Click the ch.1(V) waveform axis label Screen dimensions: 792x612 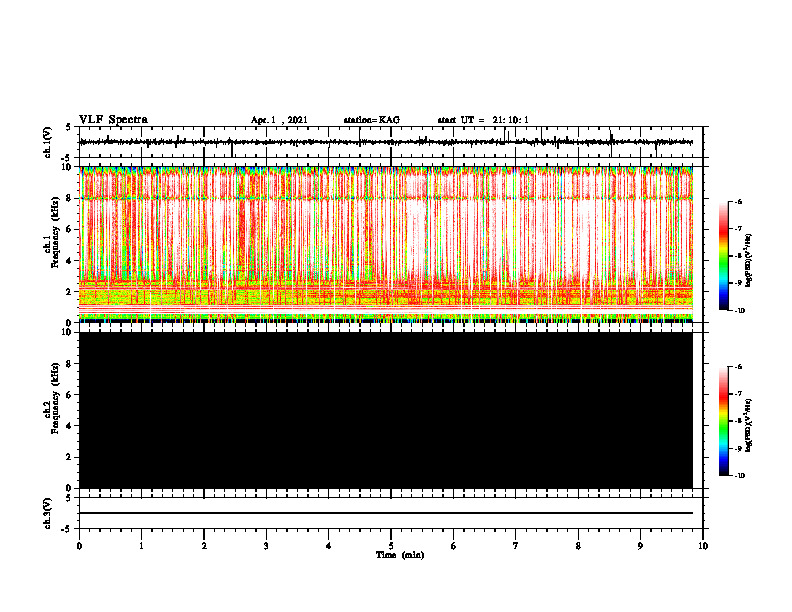[48, 142]
